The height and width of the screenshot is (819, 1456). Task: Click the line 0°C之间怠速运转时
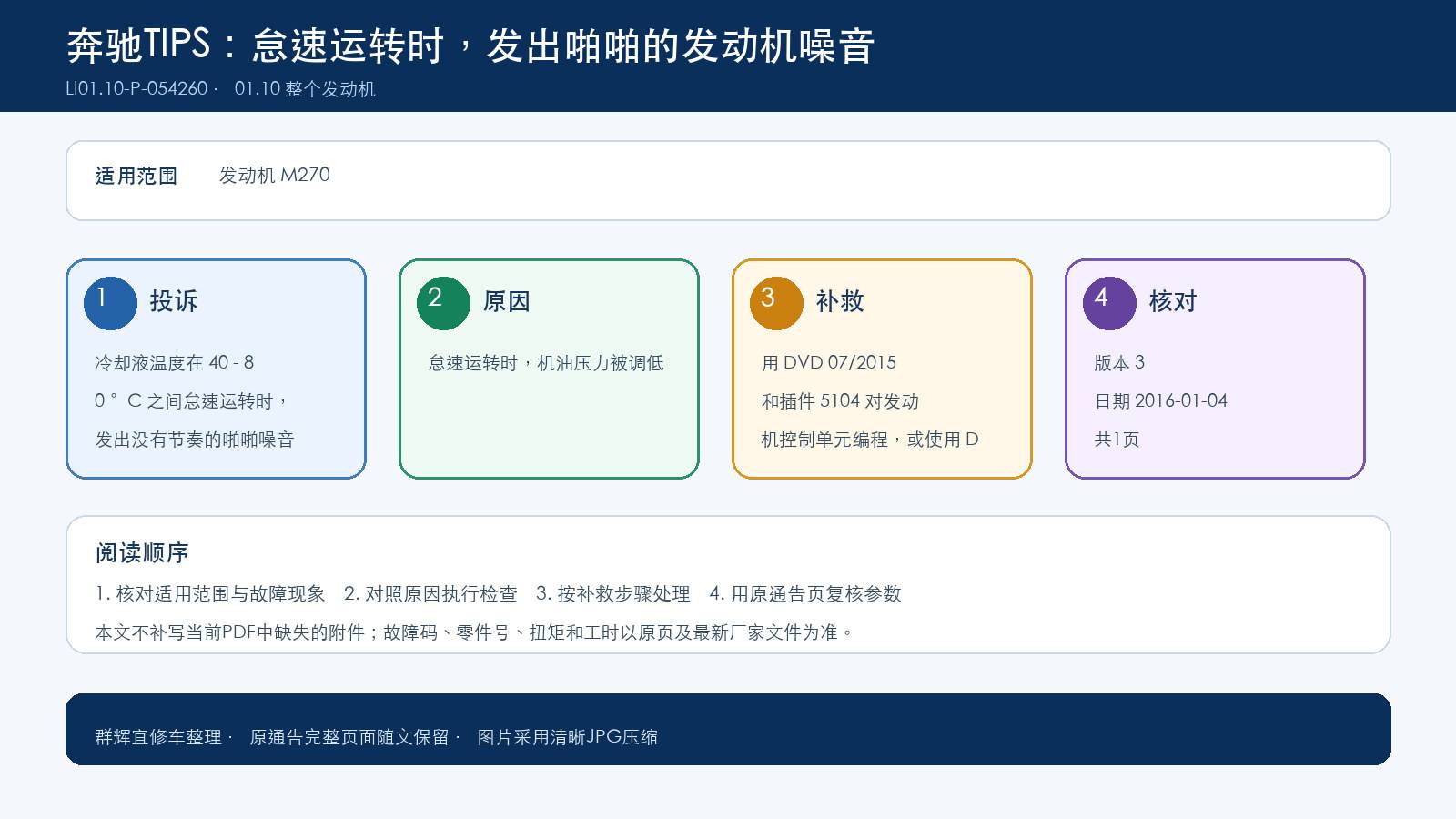[192, 400]
